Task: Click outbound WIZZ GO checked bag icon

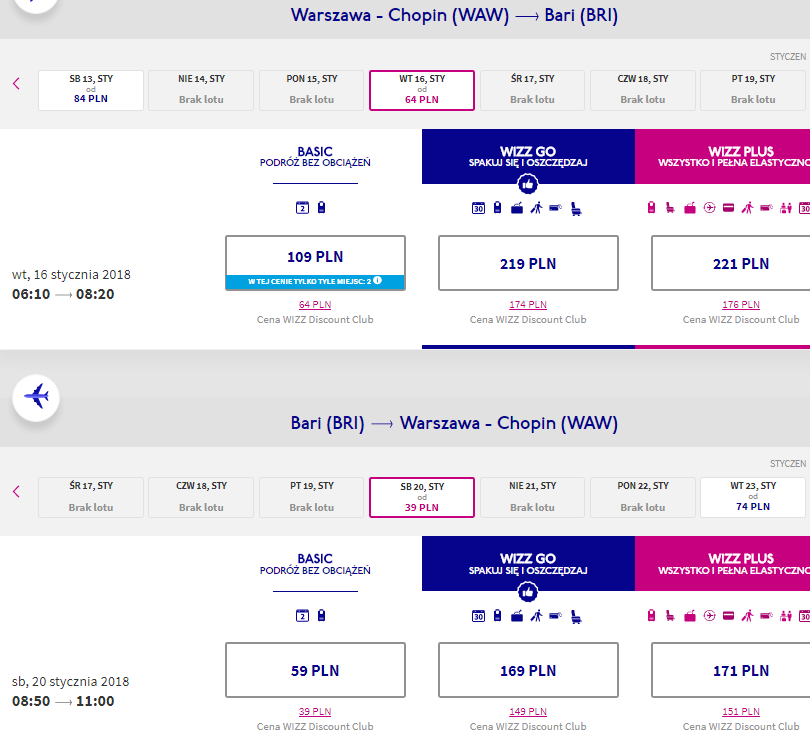Action: 517,208
